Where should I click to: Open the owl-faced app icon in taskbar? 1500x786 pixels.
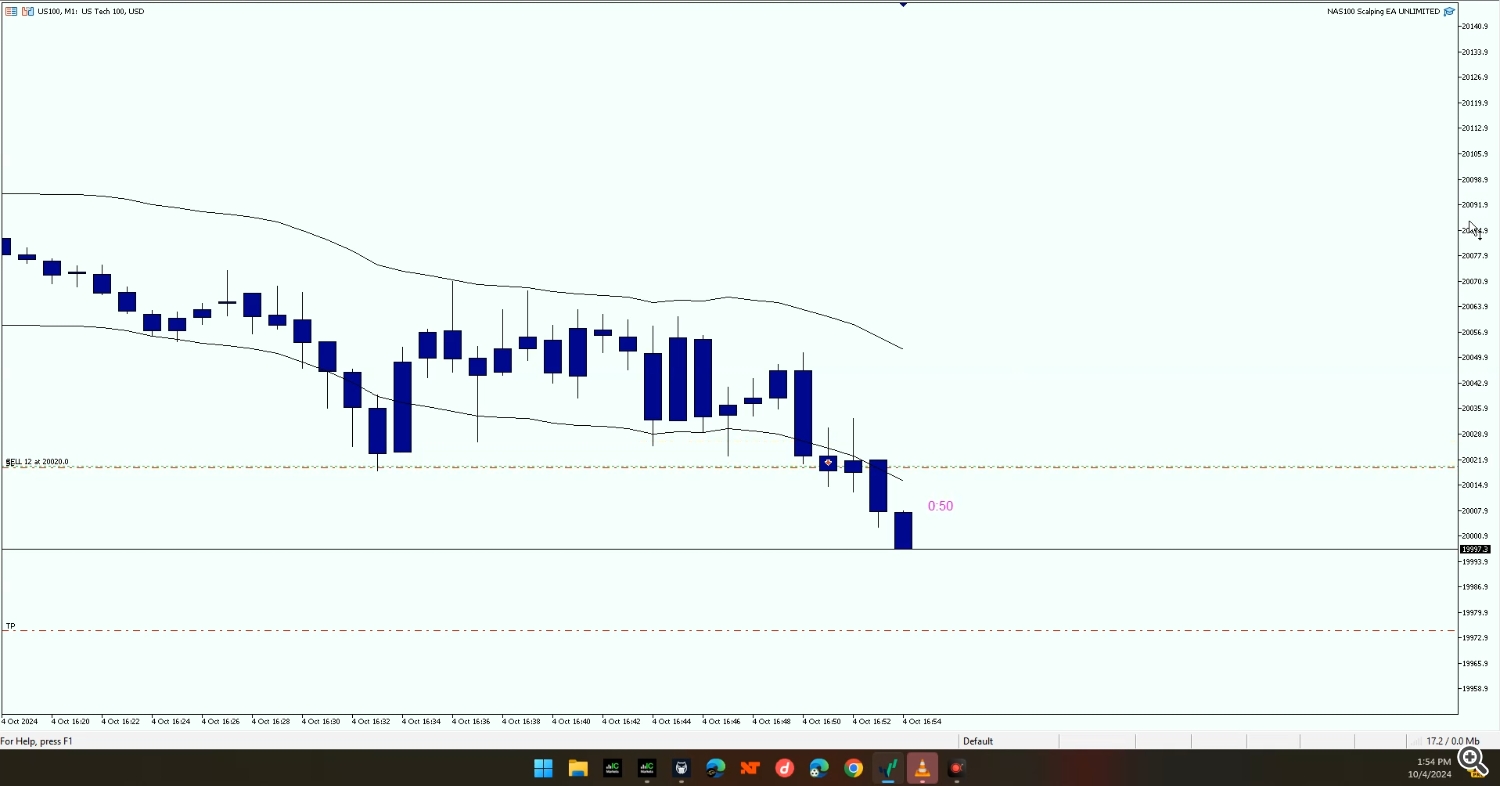click(681, 768)
